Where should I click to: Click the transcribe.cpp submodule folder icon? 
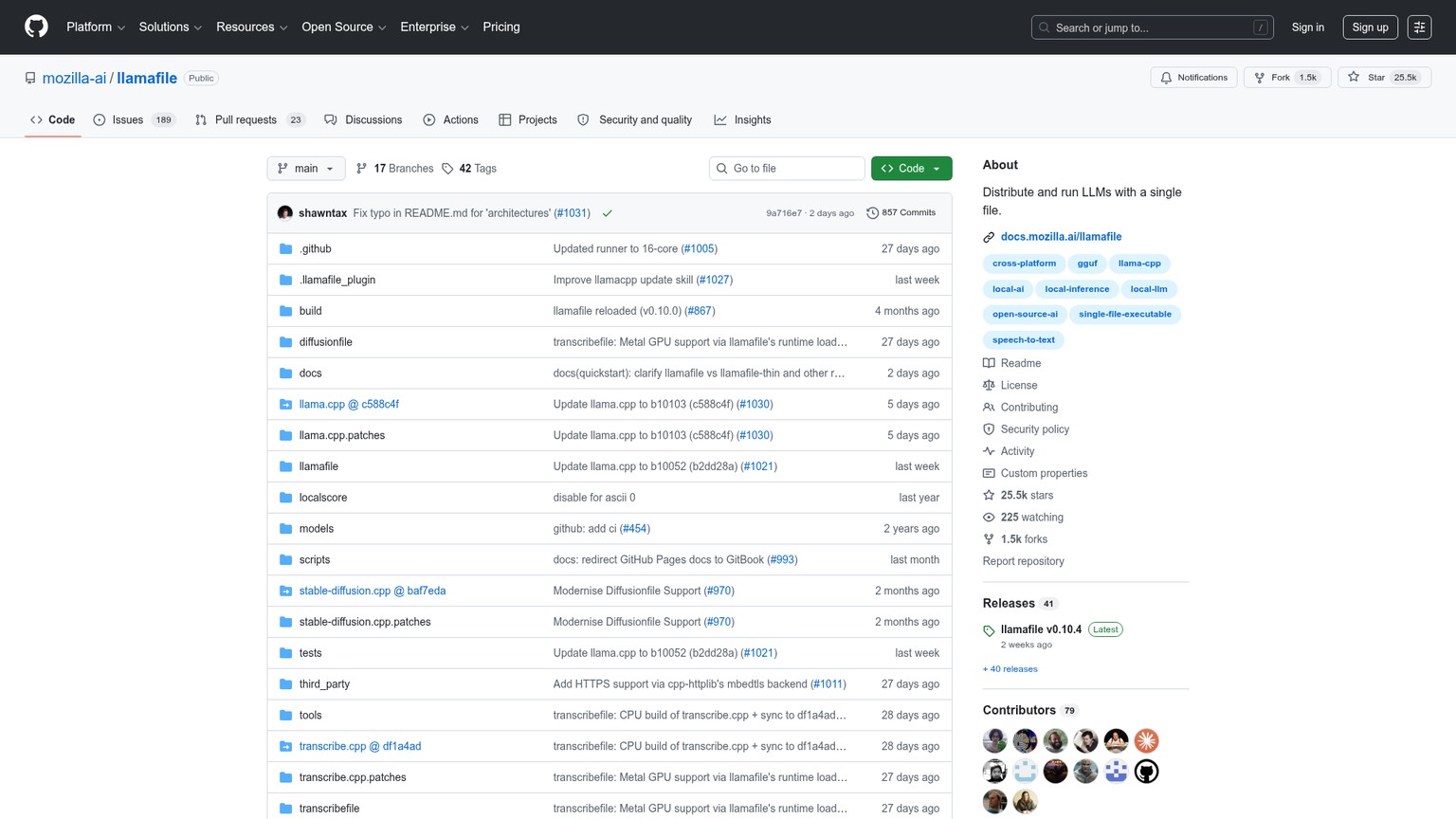pyautogui.click(x=285, y=747)
